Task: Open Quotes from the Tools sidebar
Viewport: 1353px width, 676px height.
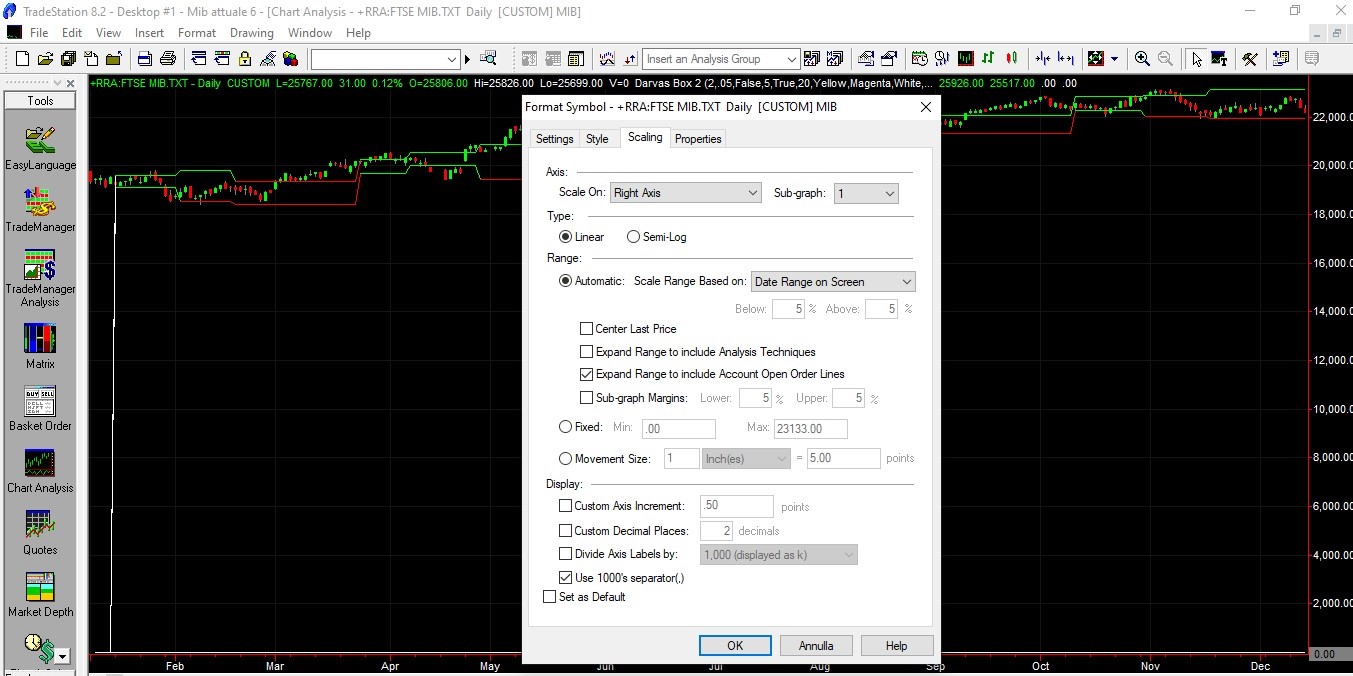Action: [40, 531]
